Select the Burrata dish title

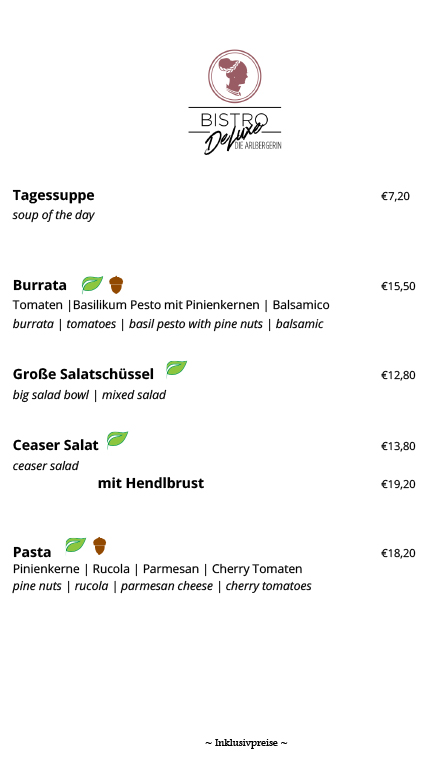(x=40, y=285)
